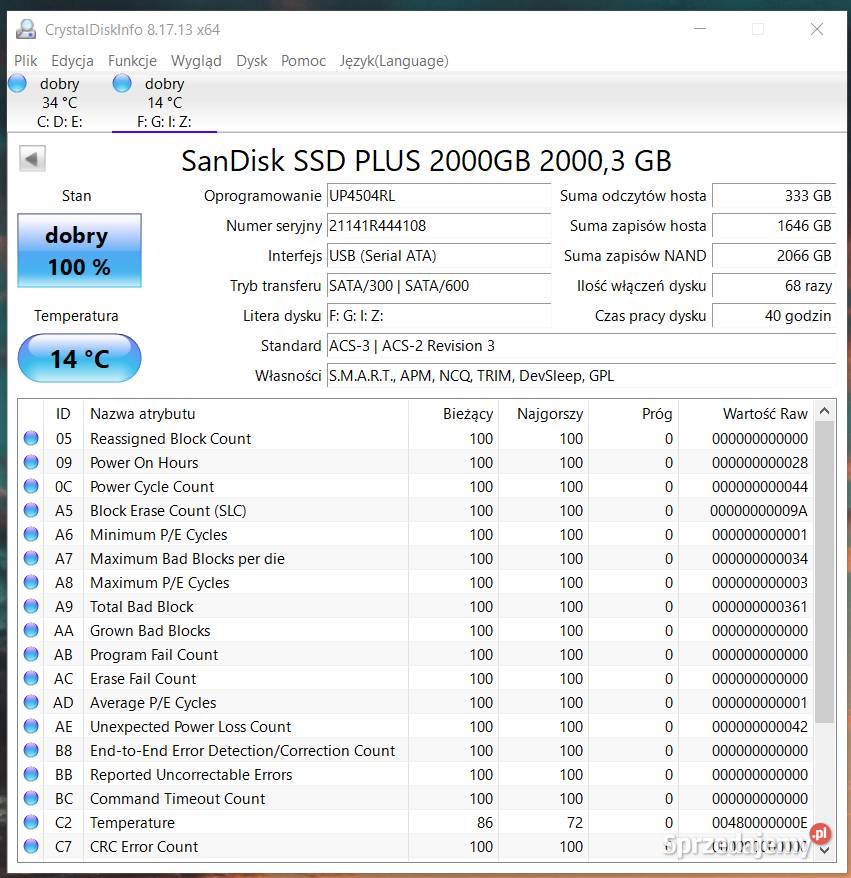Open the Język(Language) menu
The image size is (851, 878).
pyautogui.click(x=394, y=60)
